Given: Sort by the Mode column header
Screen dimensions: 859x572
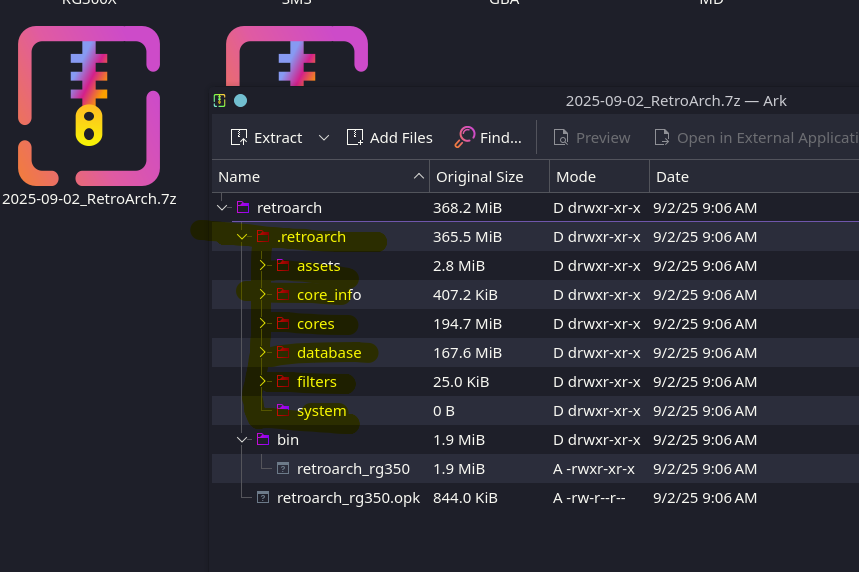Looking at the screenshot, I should pos(599,176).
